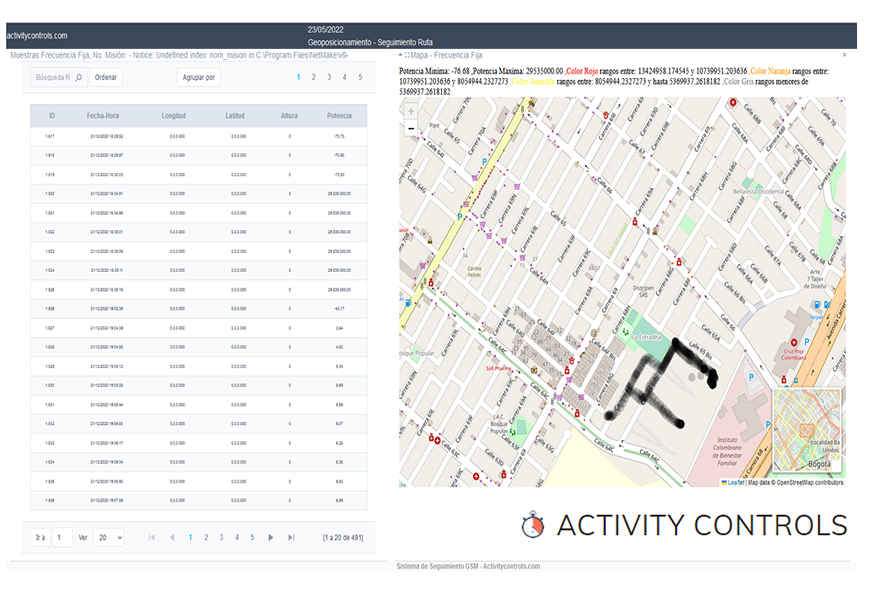Select page 2 in the pager below the table
Screen dimensions: 890x597
point(206,537)
